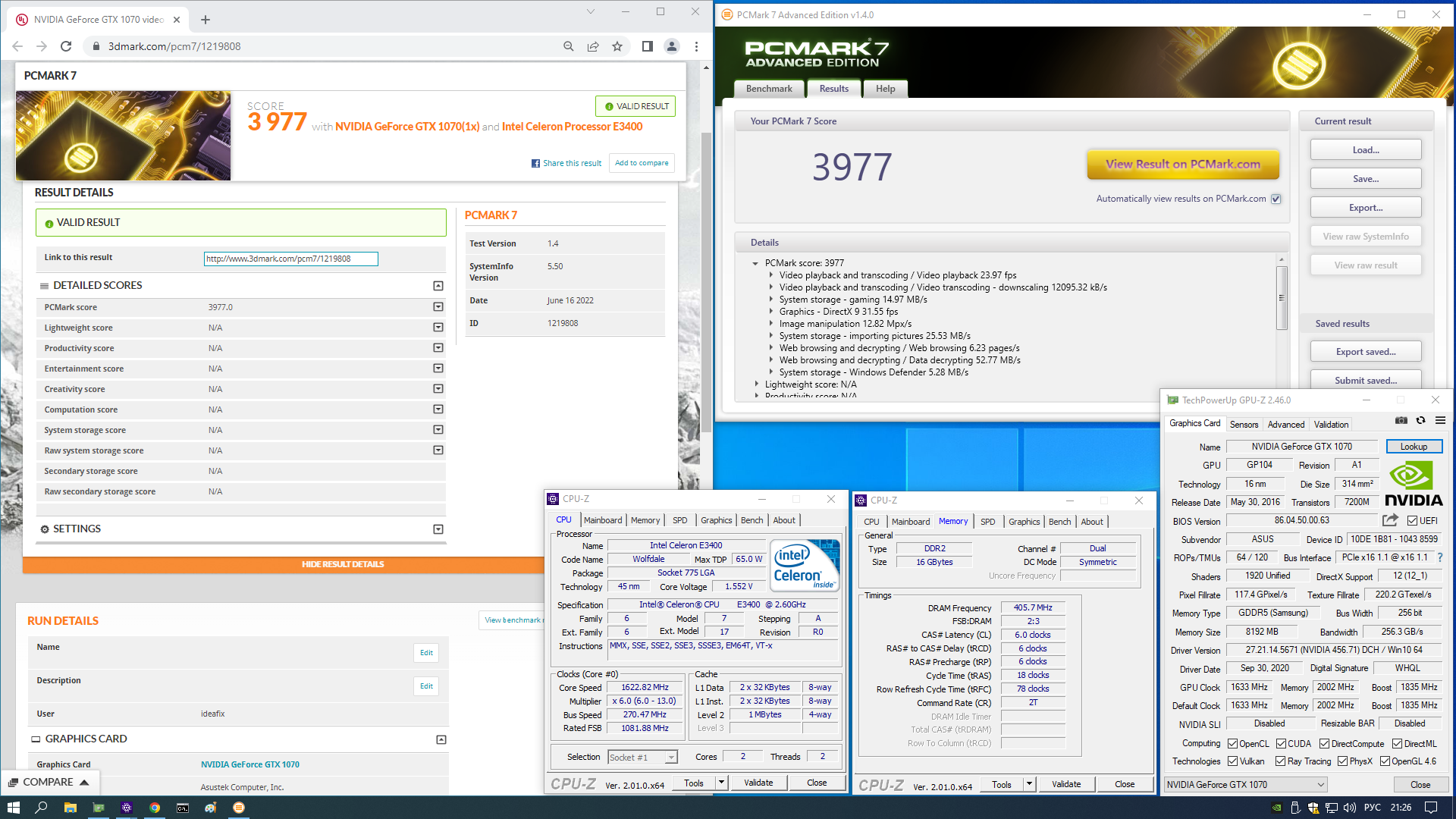Click the GPU-Z taskbar icon
The width and height of the screenshot is (1456, 819).
[99, 808]
